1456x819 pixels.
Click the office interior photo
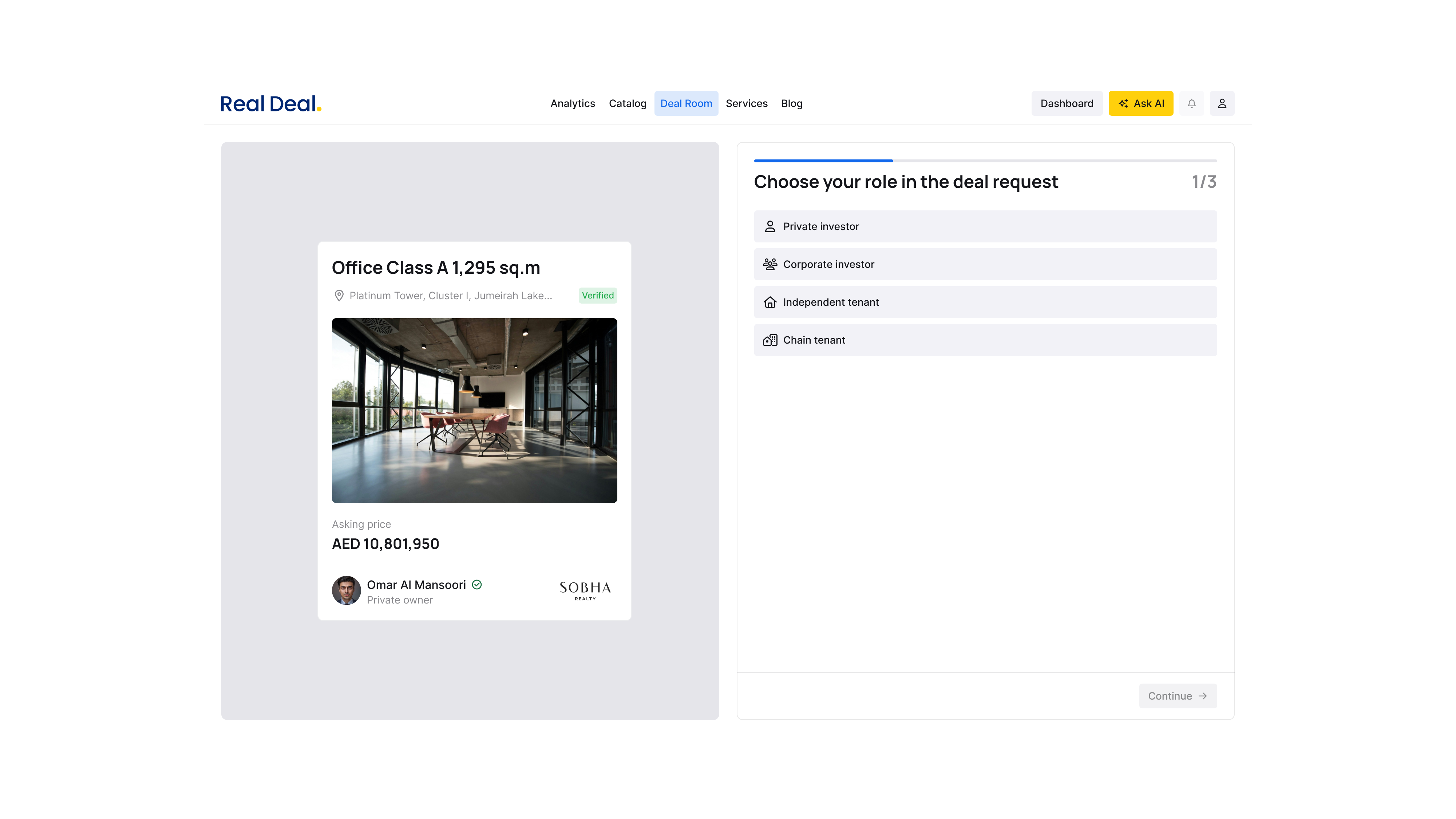[x=474, y=410]
